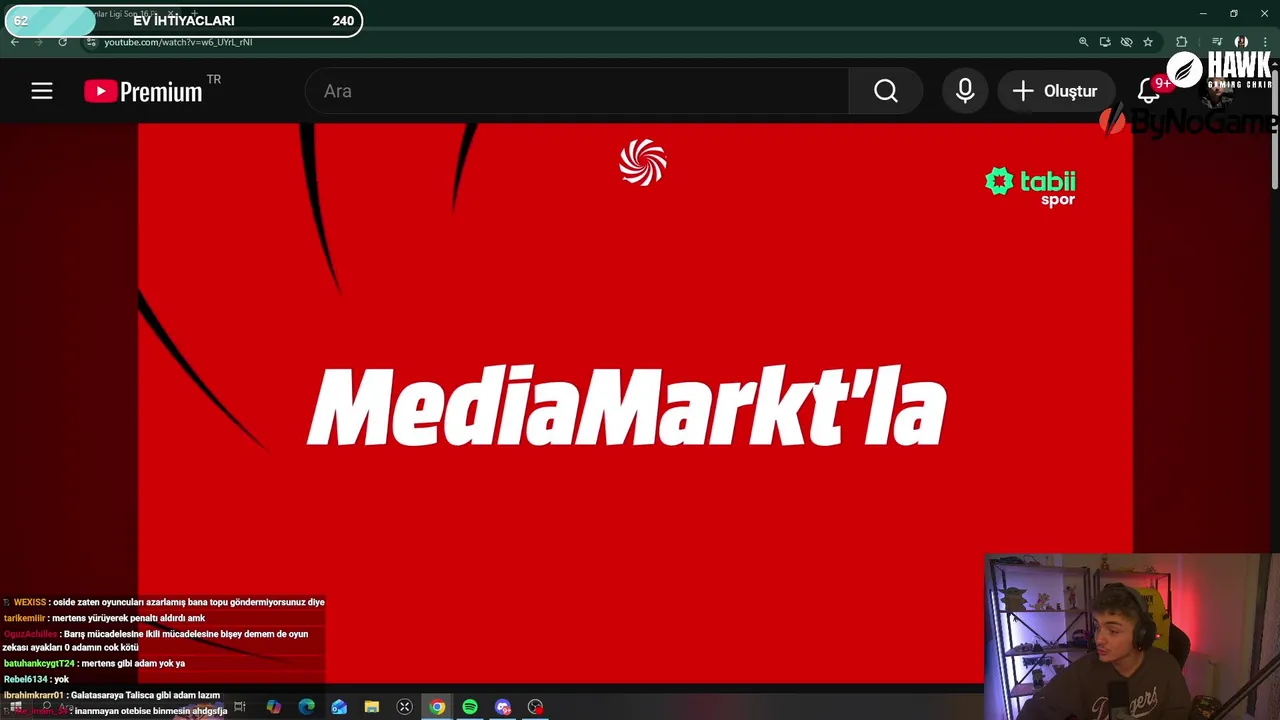Click the tarikemiiir chat message
The width and height of the screenshot is (1280, 720).
pyautogui.click(x=104, y=618)
